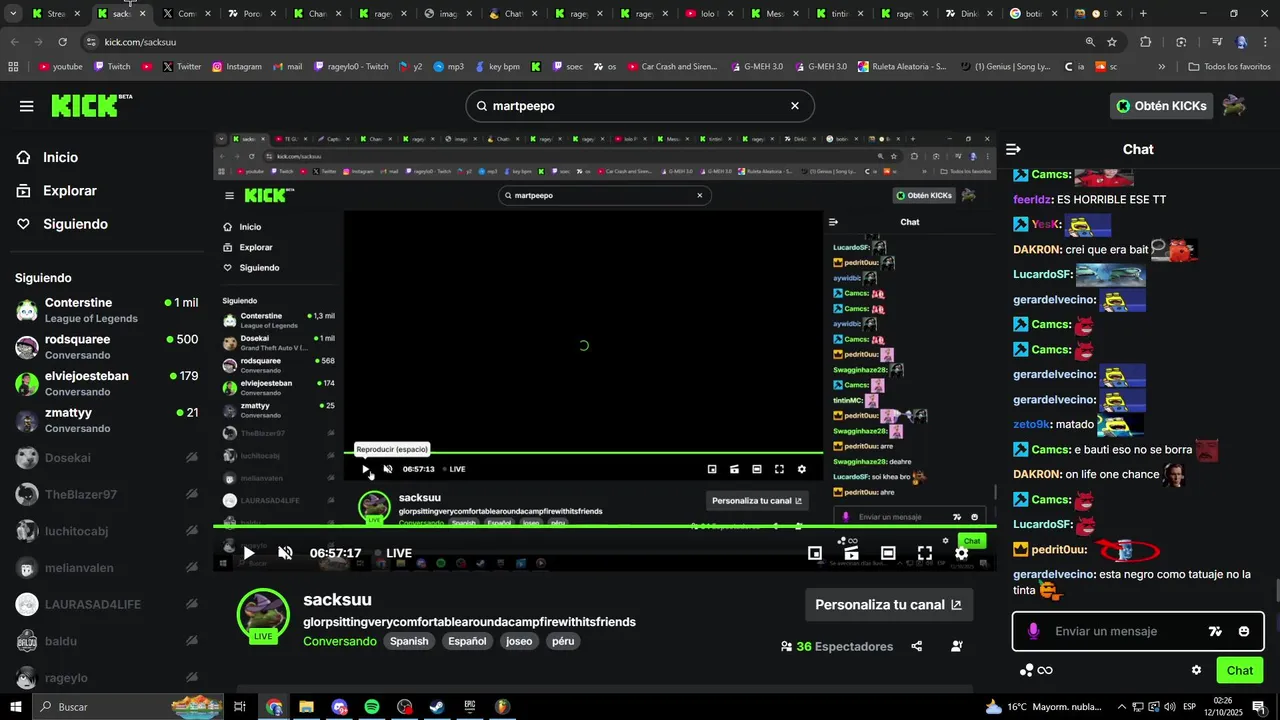Collapse the chat panel
The width and height of the screenshot is (1280, 720).
(x=1014, y=149)
